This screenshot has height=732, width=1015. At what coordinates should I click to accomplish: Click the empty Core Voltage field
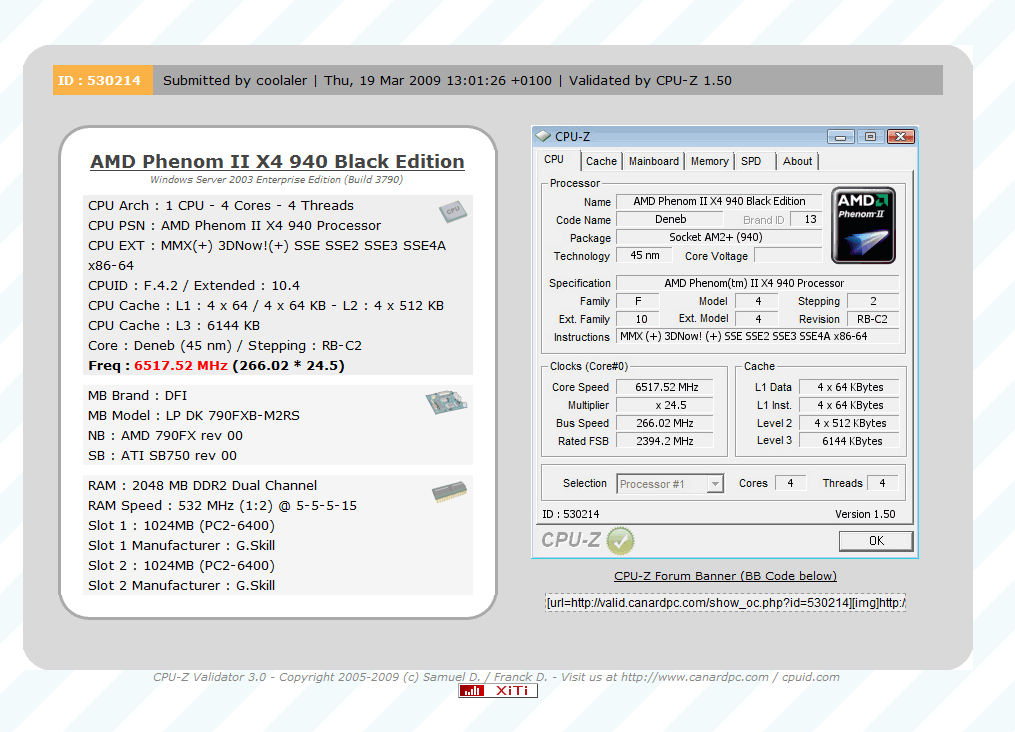[788, 256]
